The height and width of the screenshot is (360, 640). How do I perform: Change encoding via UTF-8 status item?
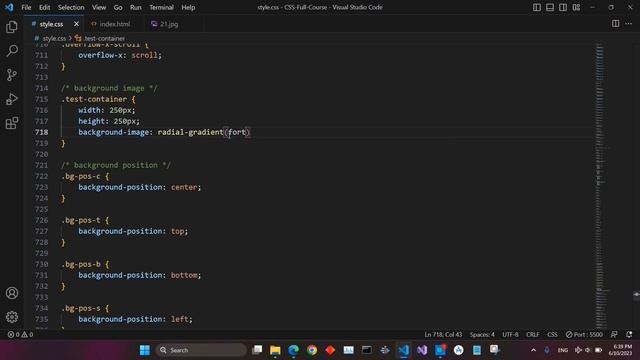(510, 334)
